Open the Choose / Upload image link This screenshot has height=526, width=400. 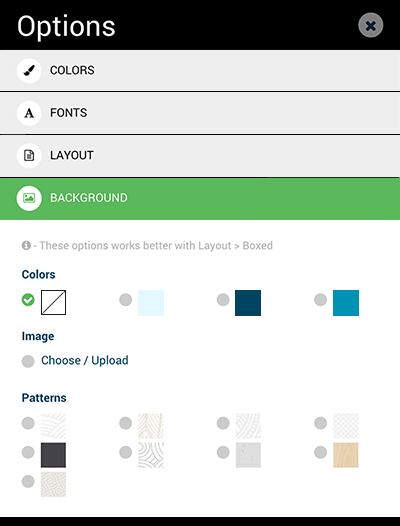85,360
